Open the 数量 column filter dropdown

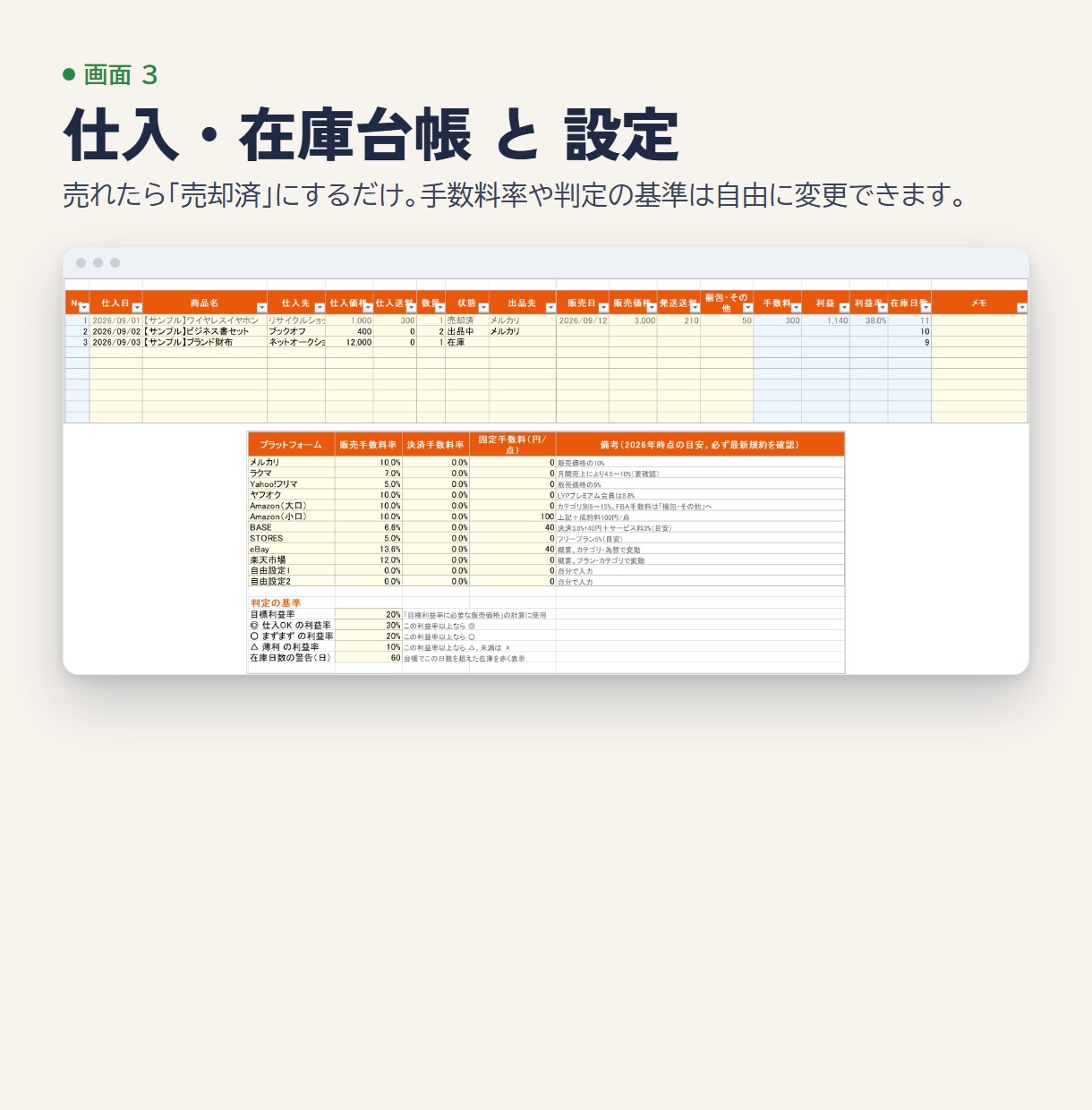[439, 308]
